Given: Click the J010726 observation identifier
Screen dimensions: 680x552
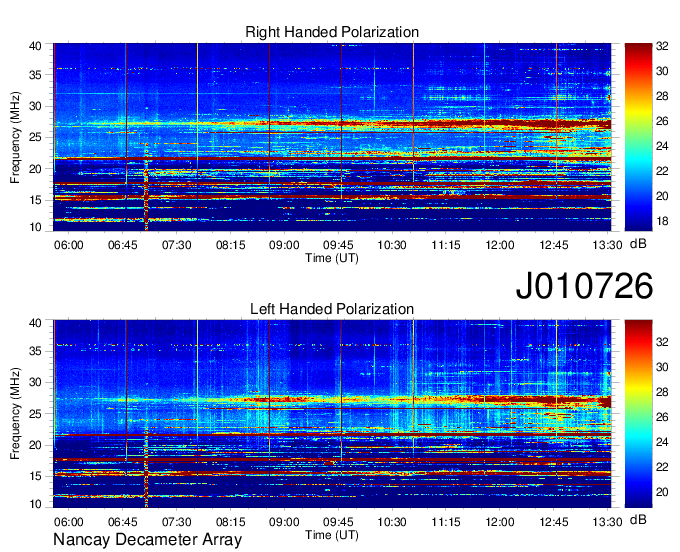Looking at the screenshot, I should tap(584, 286).
